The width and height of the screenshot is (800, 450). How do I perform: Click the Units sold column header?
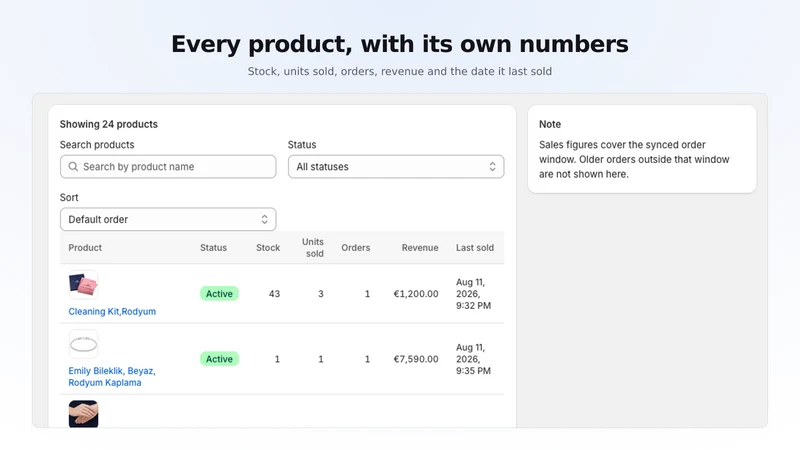click(313, 247)
